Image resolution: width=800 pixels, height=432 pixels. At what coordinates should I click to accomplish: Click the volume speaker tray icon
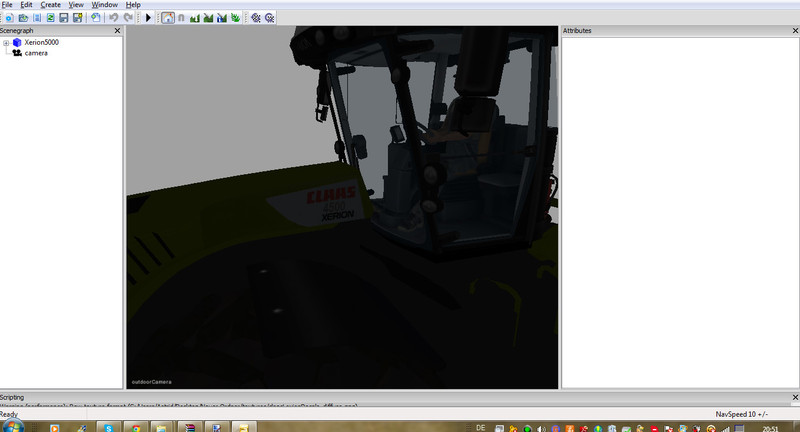[x=541, y=428]
